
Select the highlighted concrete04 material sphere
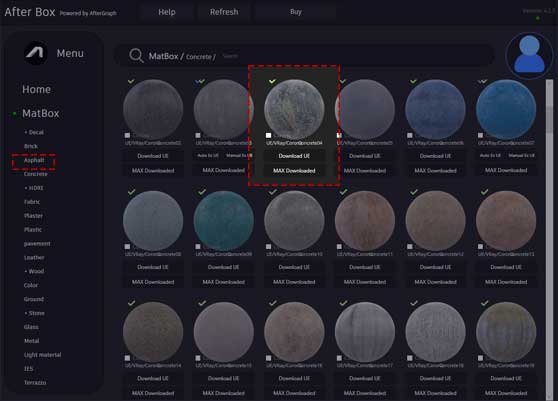coord(294,109)
